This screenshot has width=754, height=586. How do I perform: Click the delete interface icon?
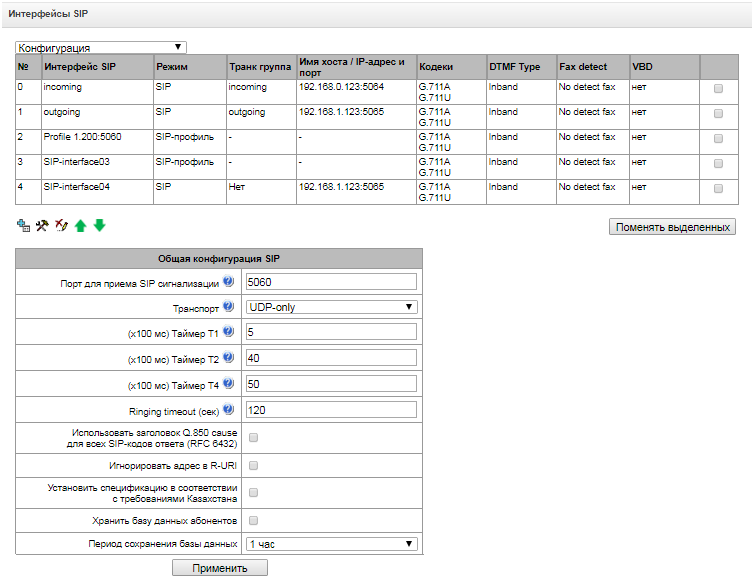pos(60,226)
